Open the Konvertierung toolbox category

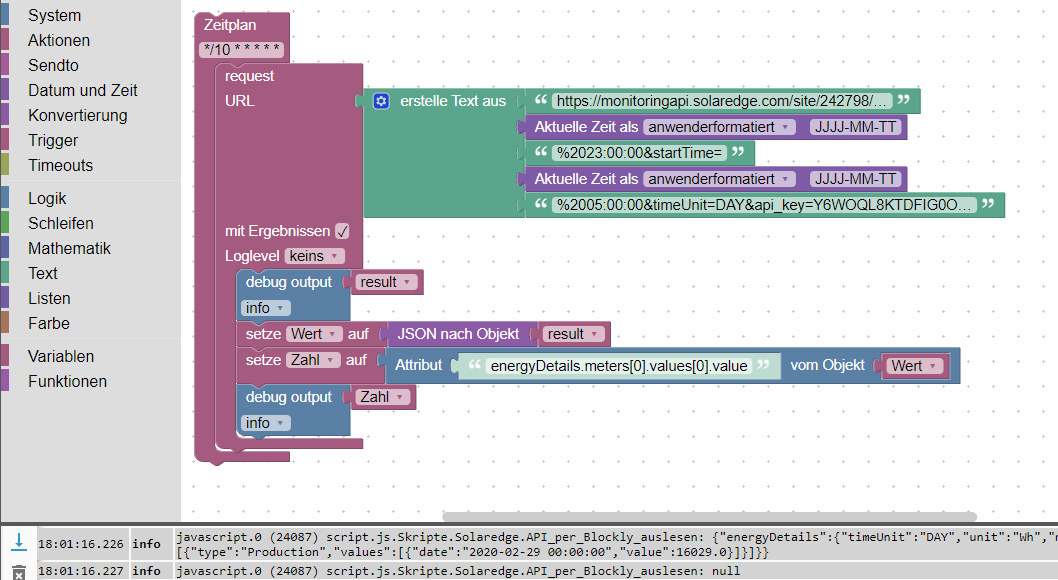(x=78, y=115)
